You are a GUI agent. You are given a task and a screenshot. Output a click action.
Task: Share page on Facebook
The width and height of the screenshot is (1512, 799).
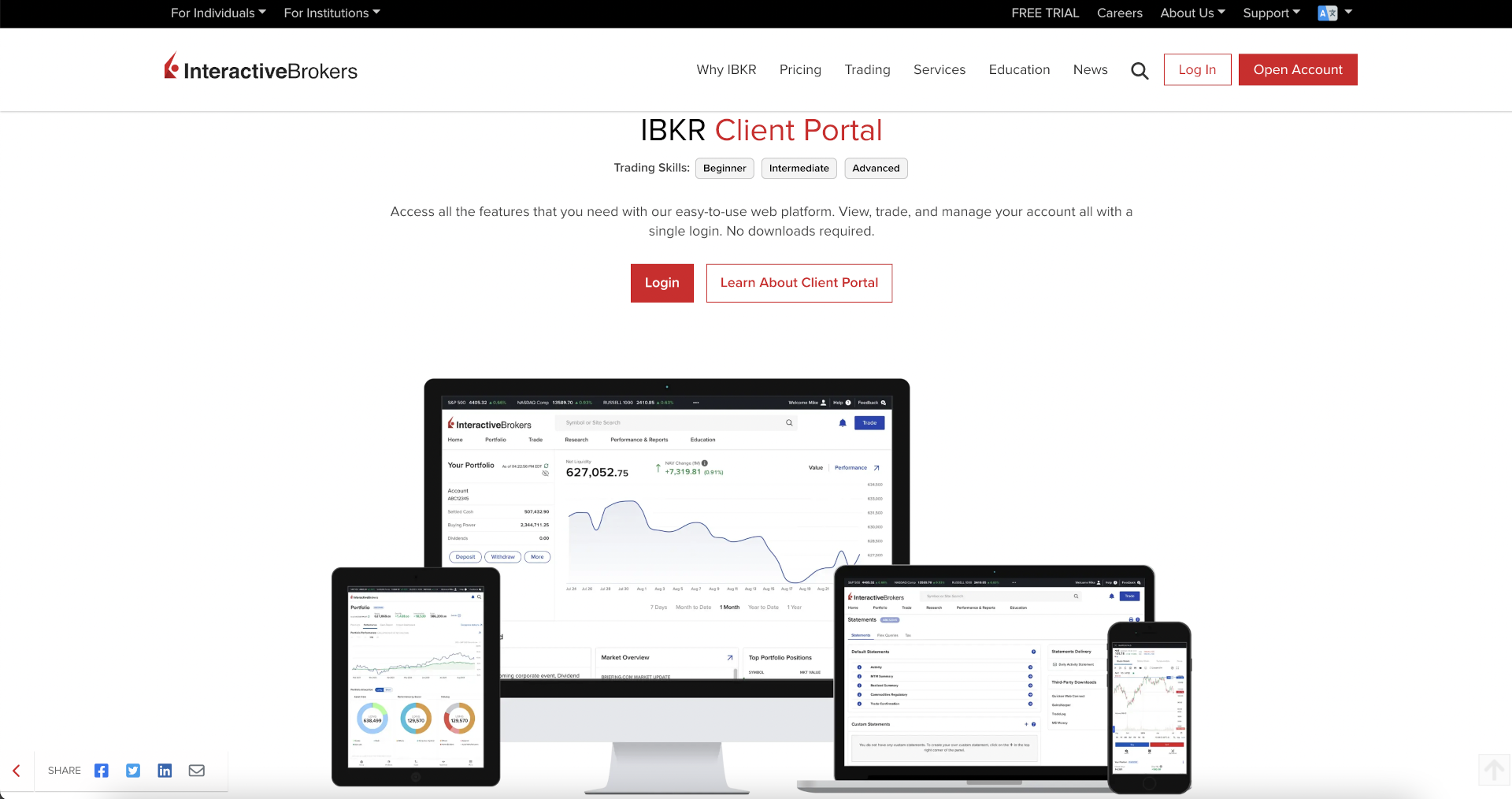coord(102,771)
